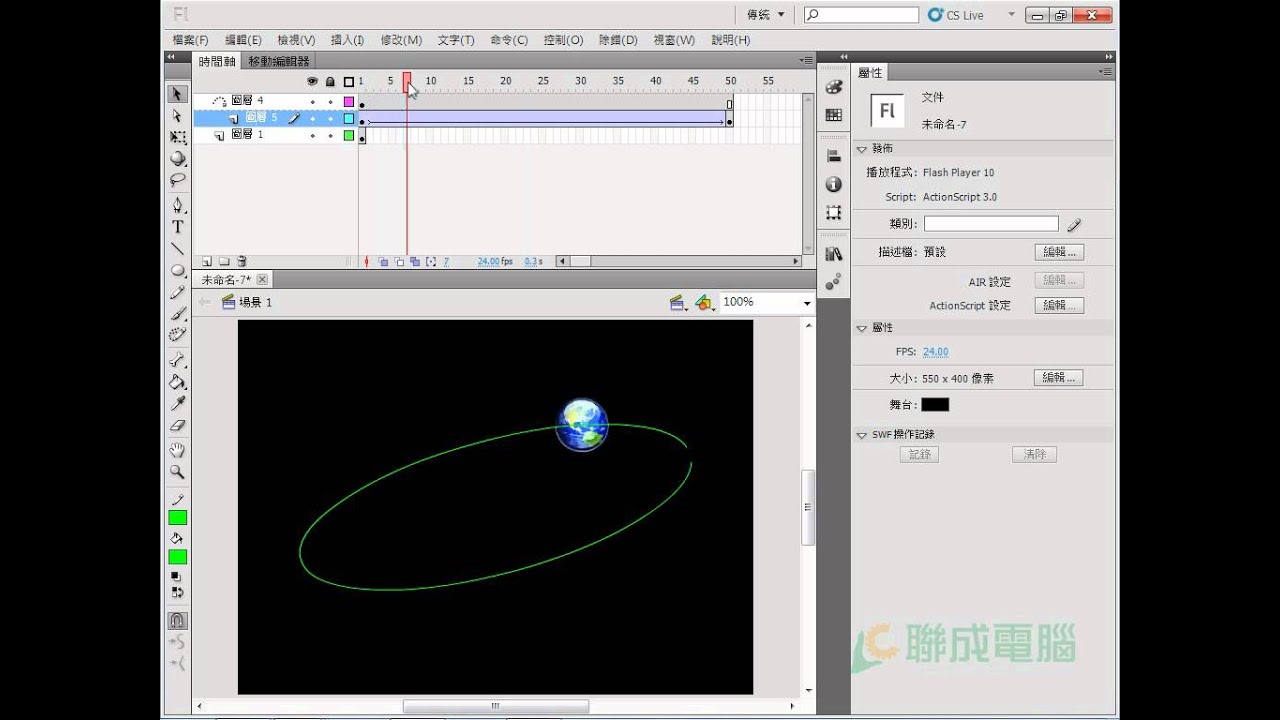
Task: Open the Align panel icon
Action: (x=833, y=156)
